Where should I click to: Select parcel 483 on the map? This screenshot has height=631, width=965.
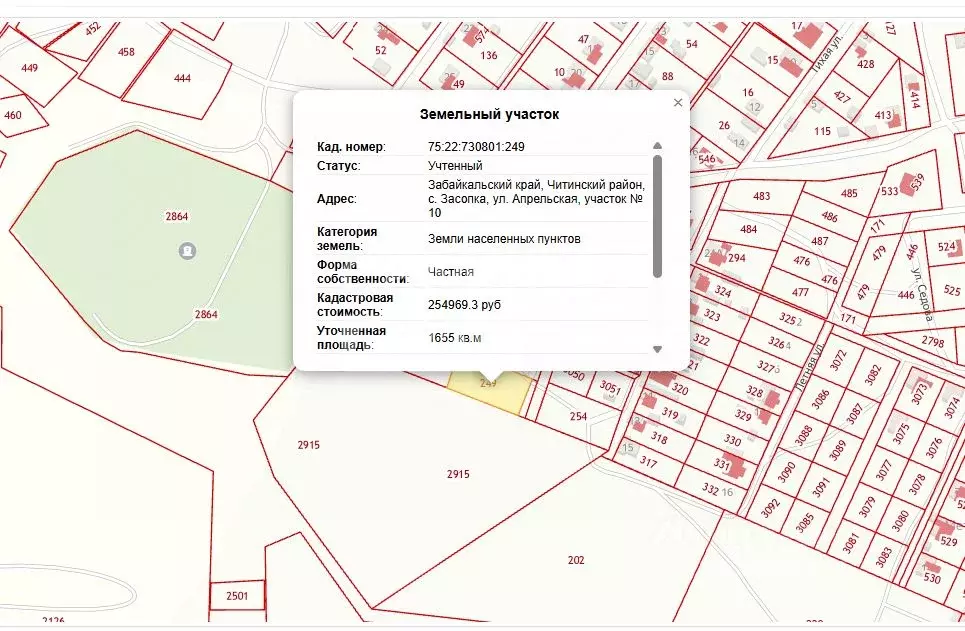click(761, 197)
